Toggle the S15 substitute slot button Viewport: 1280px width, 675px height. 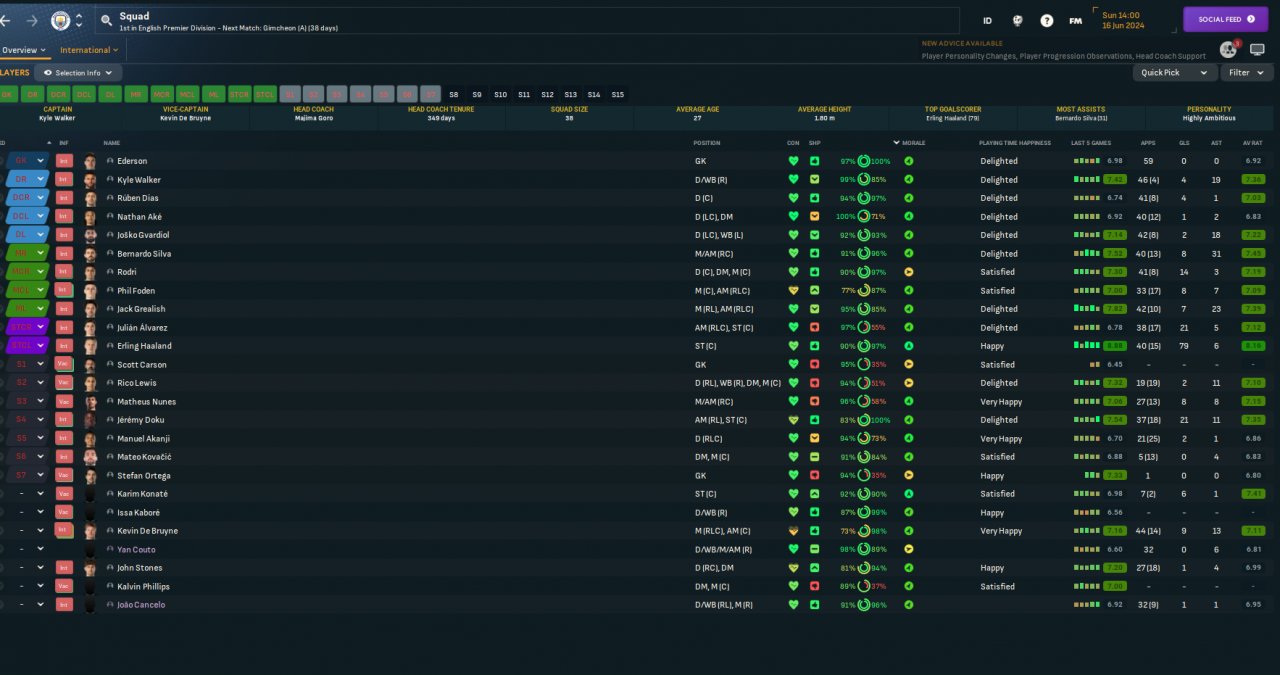(x=617, y=95)
